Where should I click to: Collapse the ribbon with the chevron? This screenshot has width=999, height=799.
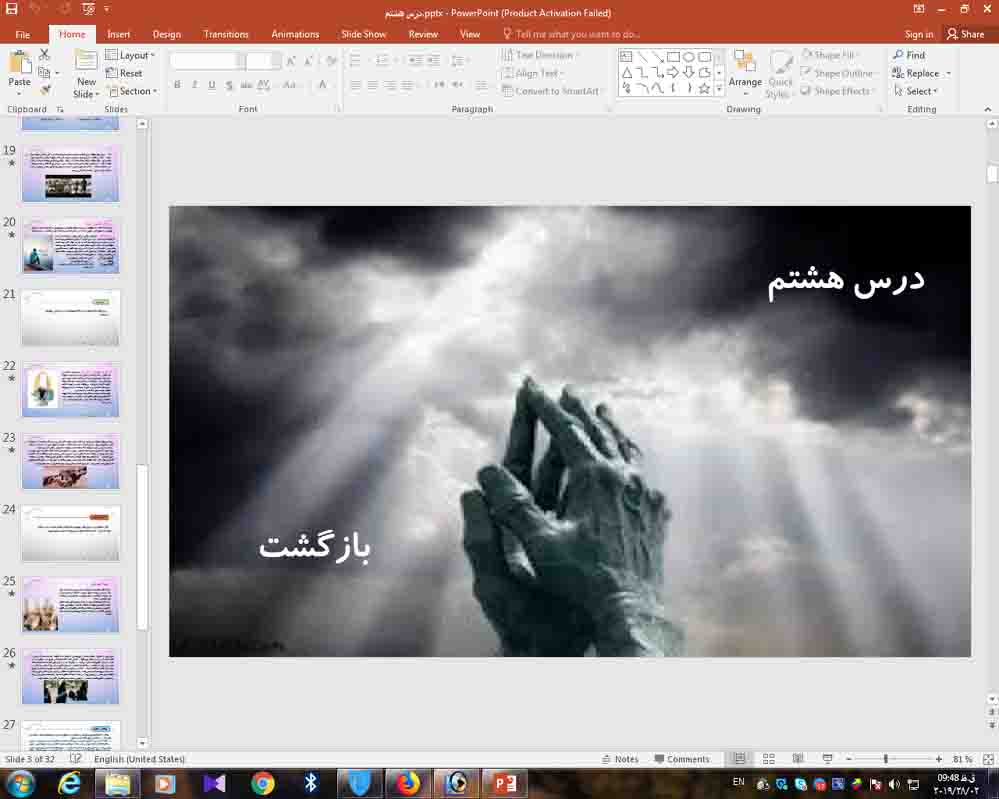(988, 109)
